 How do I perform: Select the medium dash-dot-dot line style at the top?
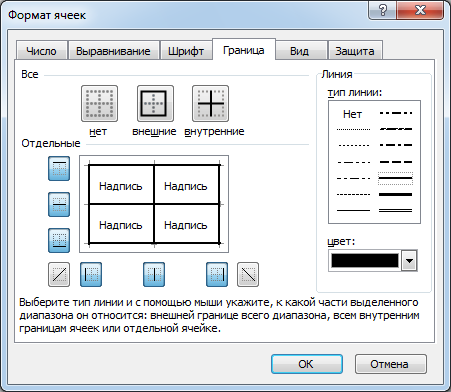pos(396,113)
